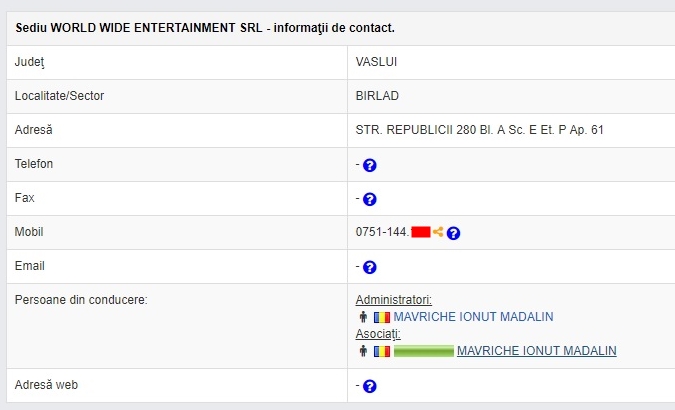This screenshot has height=410, width=675.
Task: Click the help icon in the Telefon row
Action: pos(370,165)
